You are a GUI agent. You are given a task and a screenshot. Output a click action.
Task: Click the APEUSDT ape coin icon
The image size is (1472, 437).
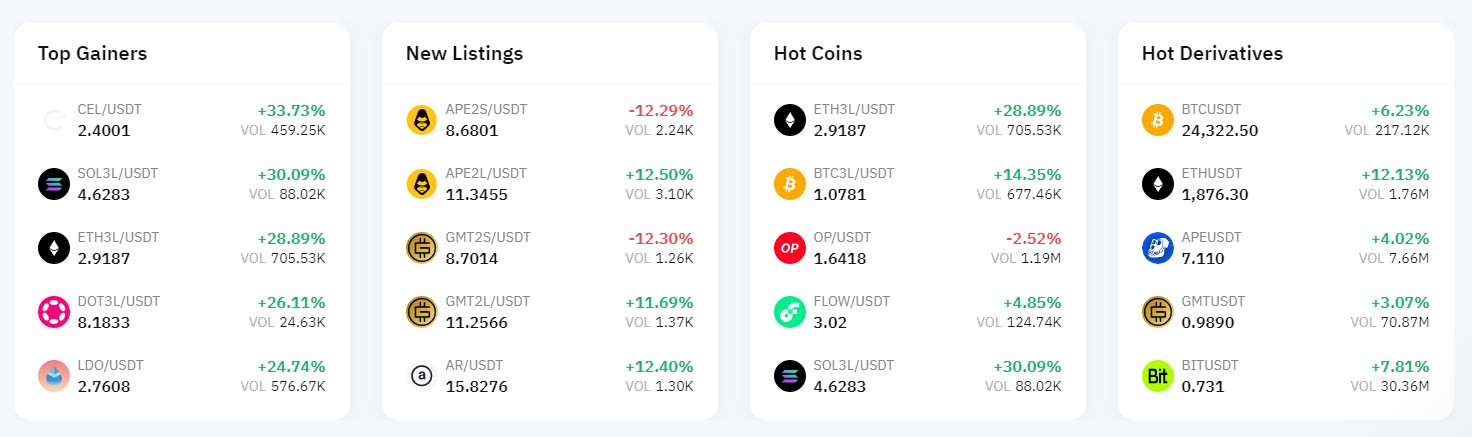point(1158,248)
